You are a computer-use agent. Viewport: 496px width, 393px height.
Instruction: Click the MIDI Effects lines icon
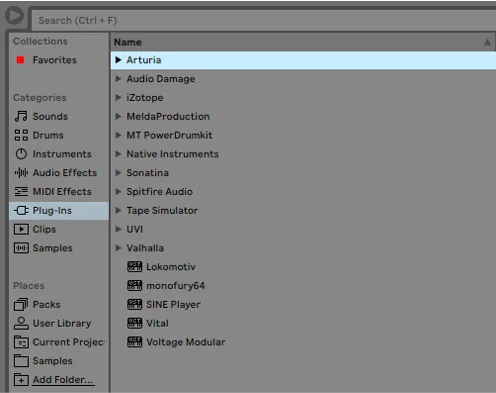point(21,191)
